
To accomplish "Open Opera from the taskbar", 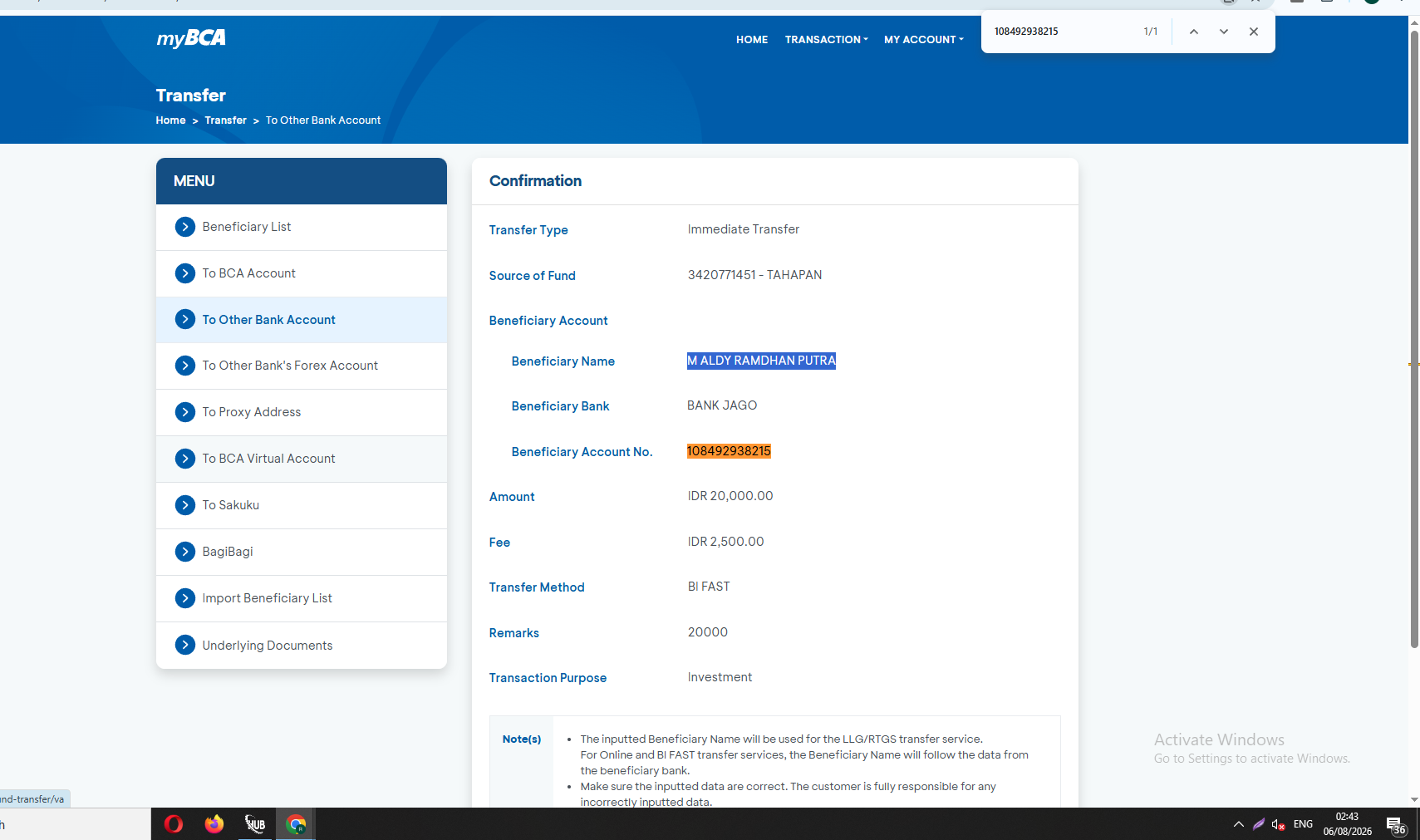I will coord(174,824).
